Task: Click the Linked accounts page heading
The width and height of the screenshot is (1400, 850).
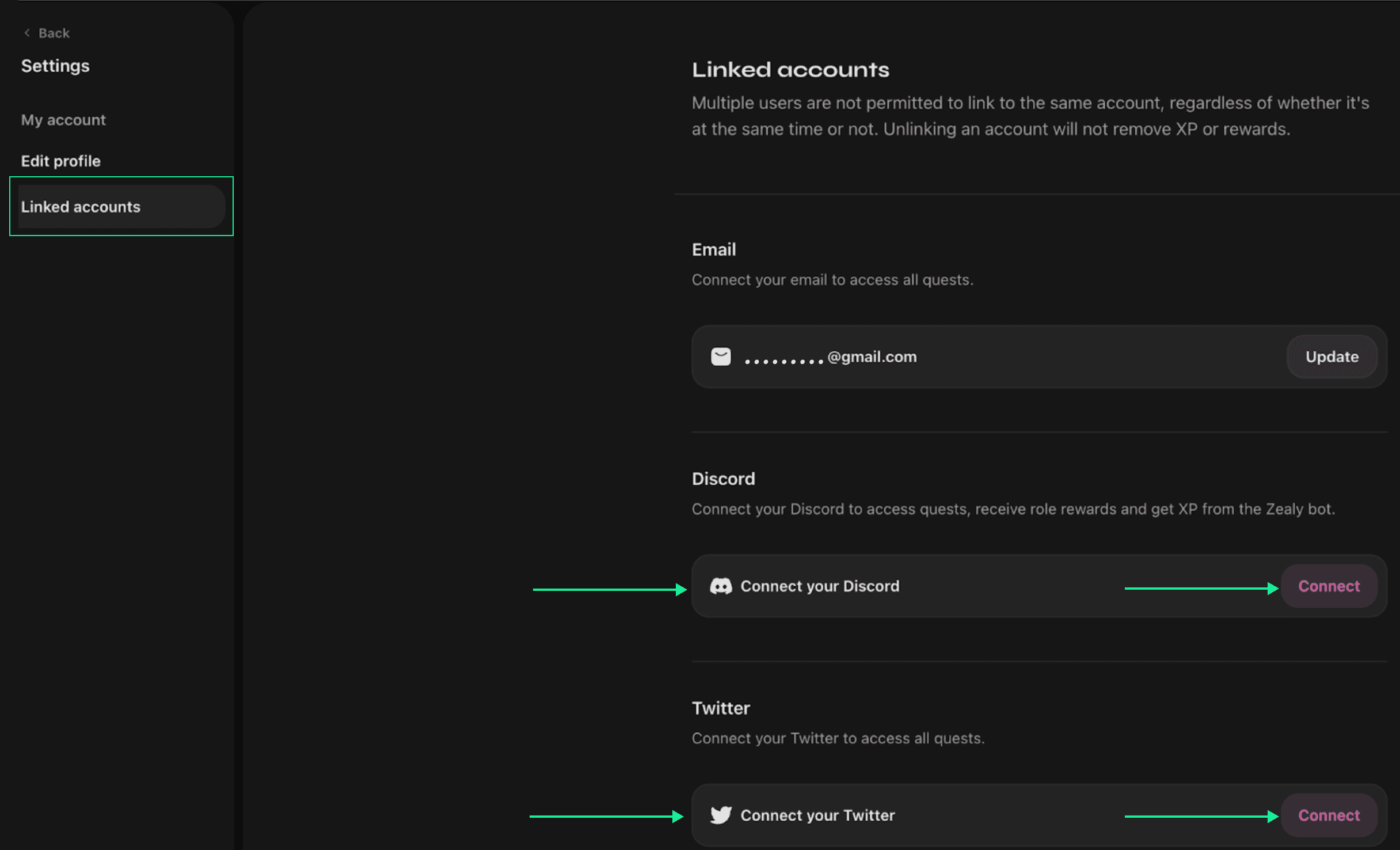Action: coord(790,70)
